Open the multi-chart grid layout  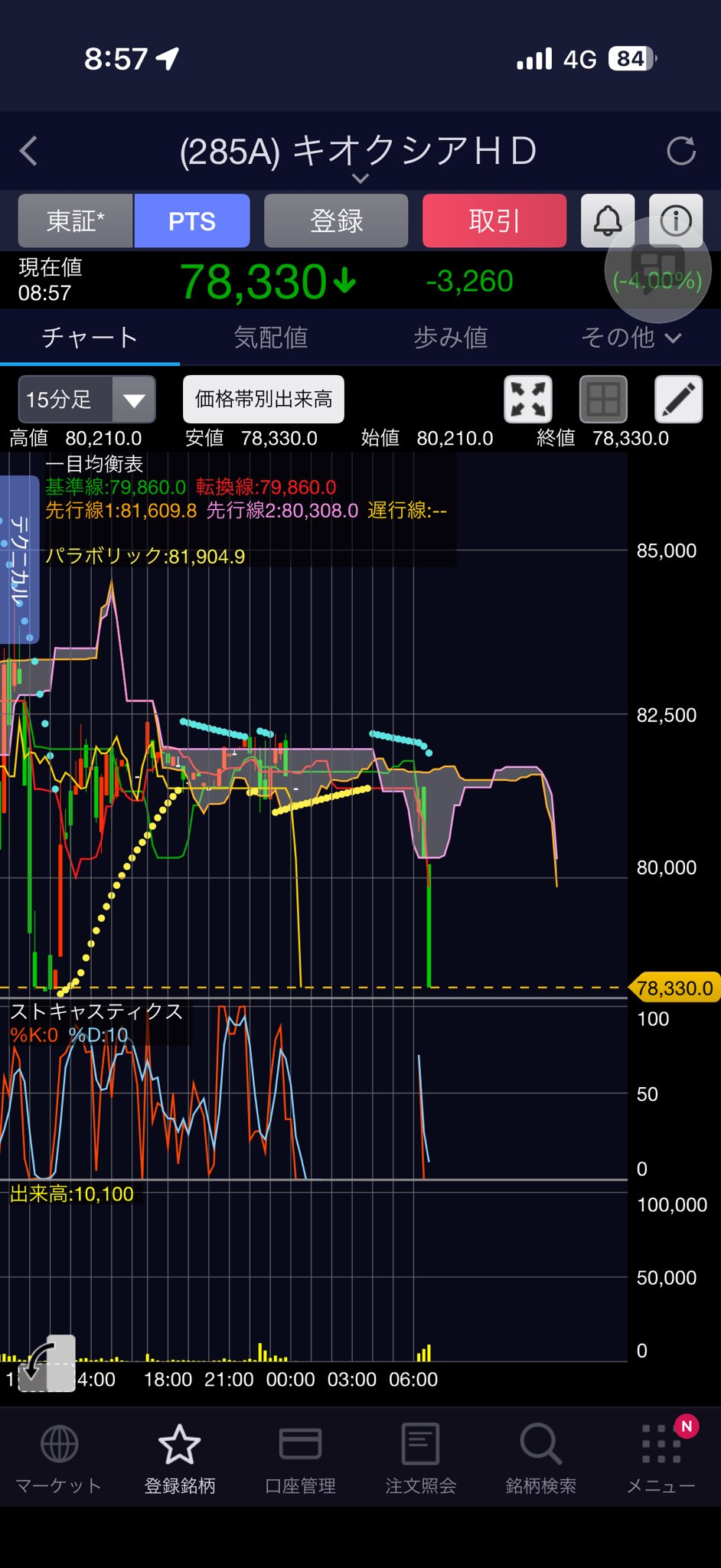tap(603, 399)
